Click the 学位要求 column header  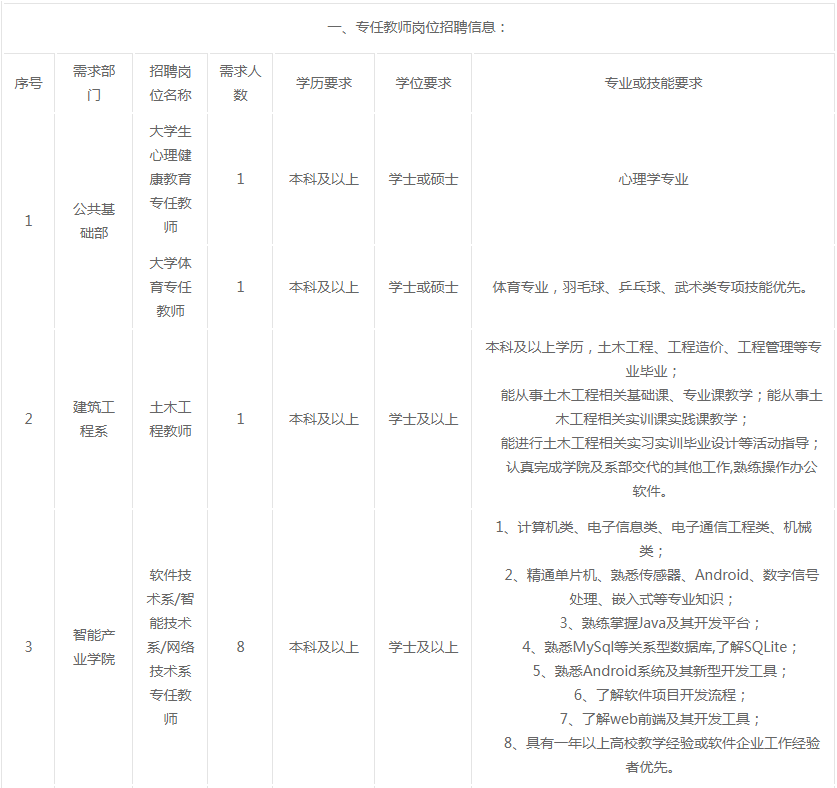(x=423, y=83)
